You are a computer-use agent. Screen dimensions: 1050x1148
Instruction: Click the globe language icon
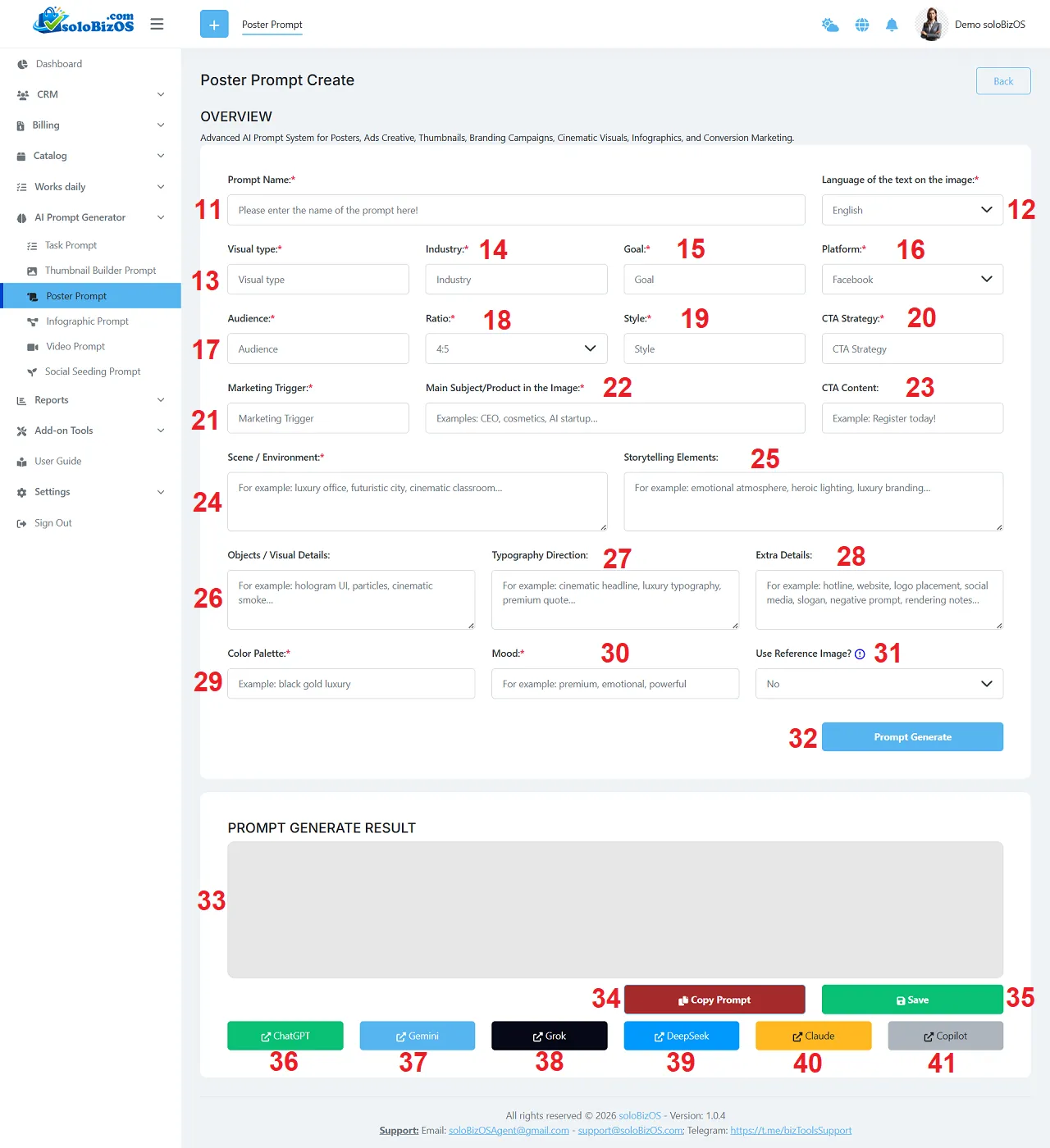point(861,25)
